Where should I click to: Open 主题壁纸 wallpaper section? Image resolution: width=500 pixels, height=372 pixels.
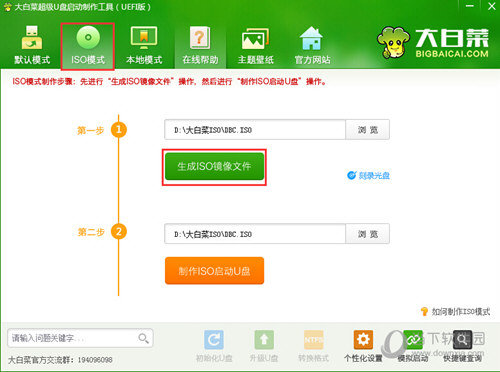[x=256, y=46]
